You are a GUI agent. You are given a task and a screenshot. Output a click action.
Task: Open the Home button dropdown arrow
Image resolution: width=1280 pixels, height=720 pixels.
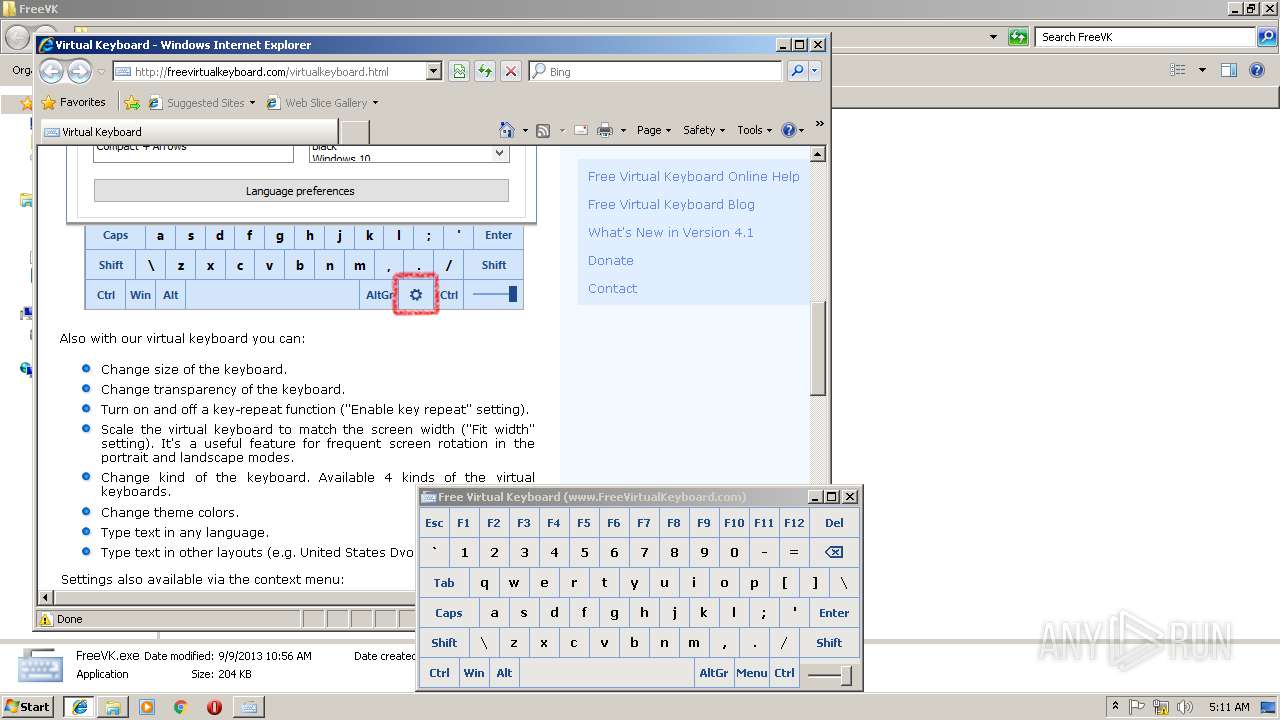pyautogui.click(x=525, y=131)
